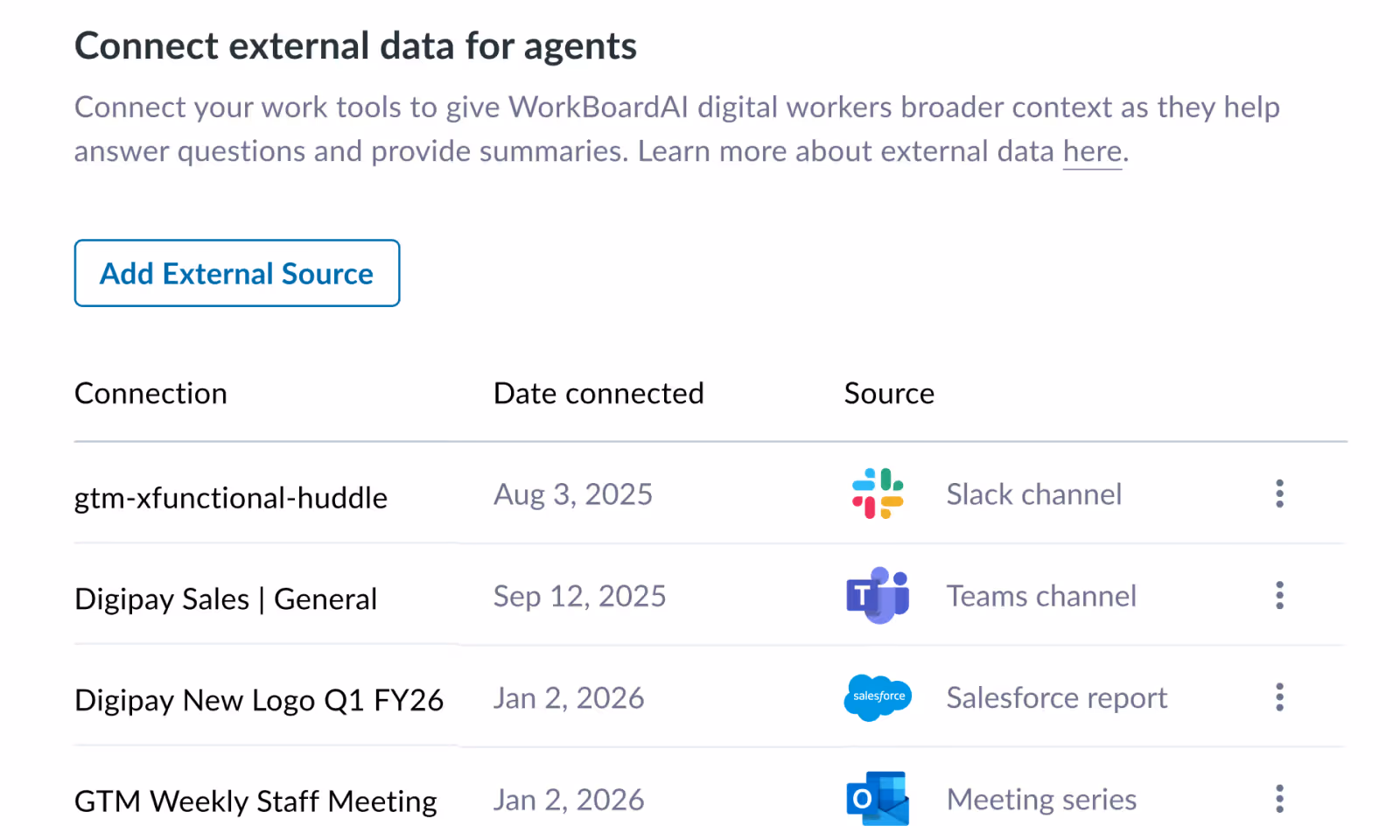Click the Add External Source button
Screen dimensions: 1400x840
pos(236,273)
